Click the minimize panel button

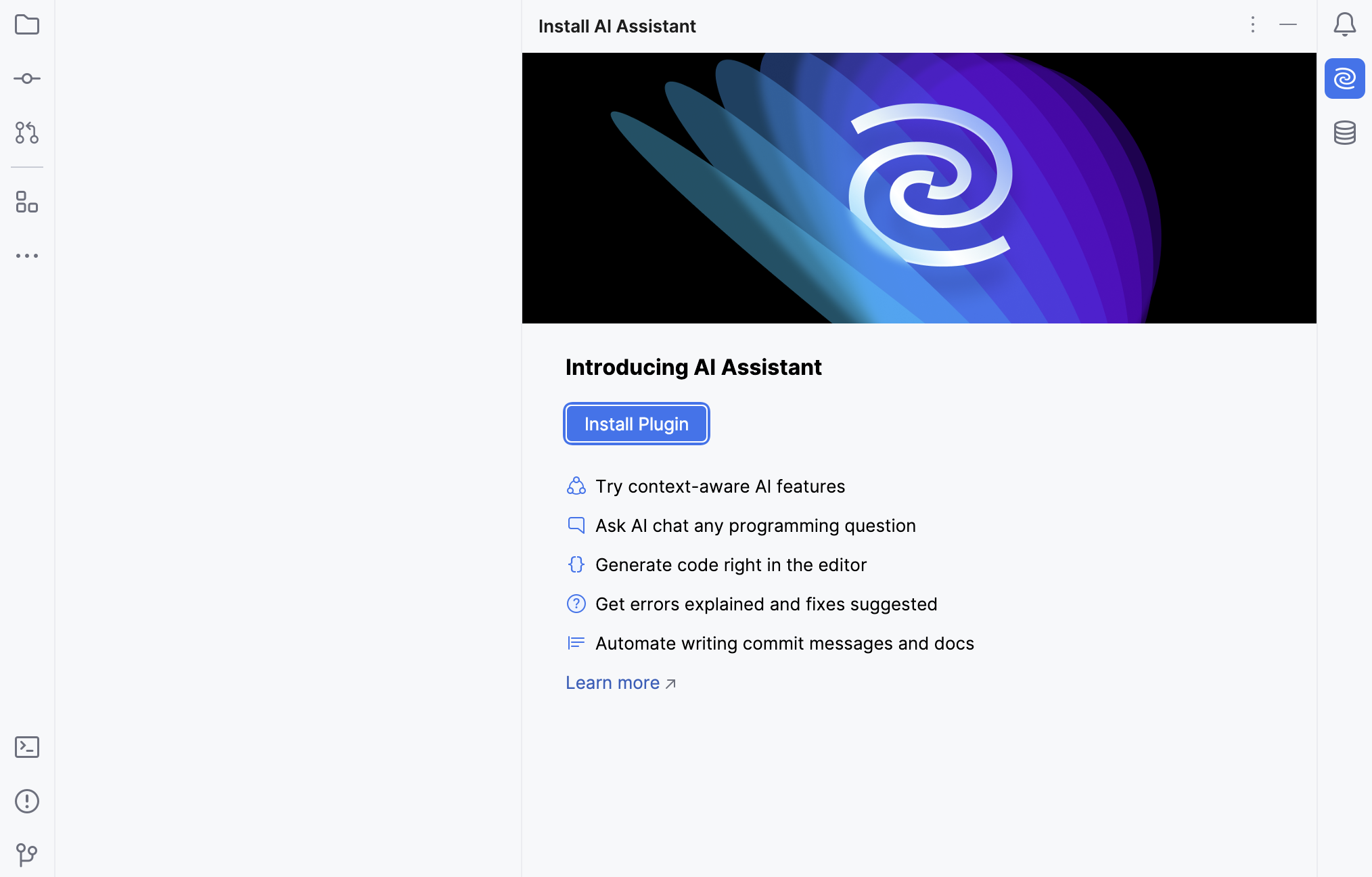pos(1290,25)
